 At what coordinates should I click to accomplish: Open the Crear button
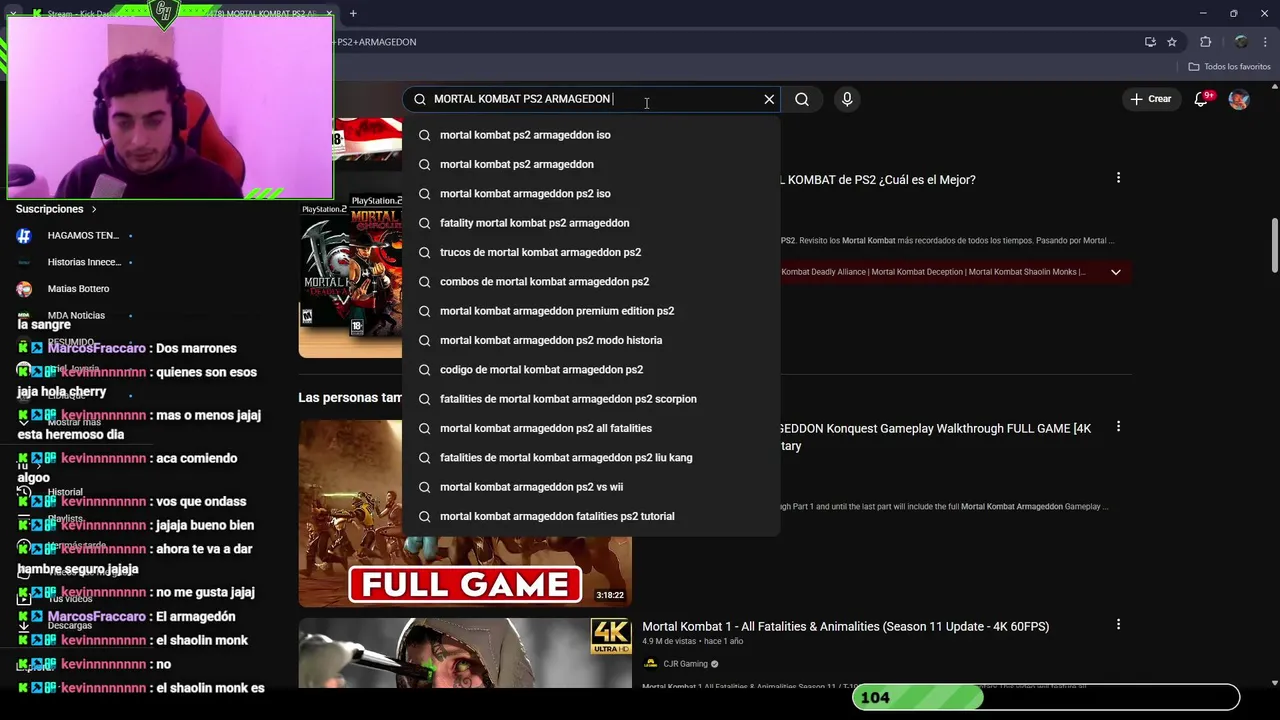(x=1151, y=99)
